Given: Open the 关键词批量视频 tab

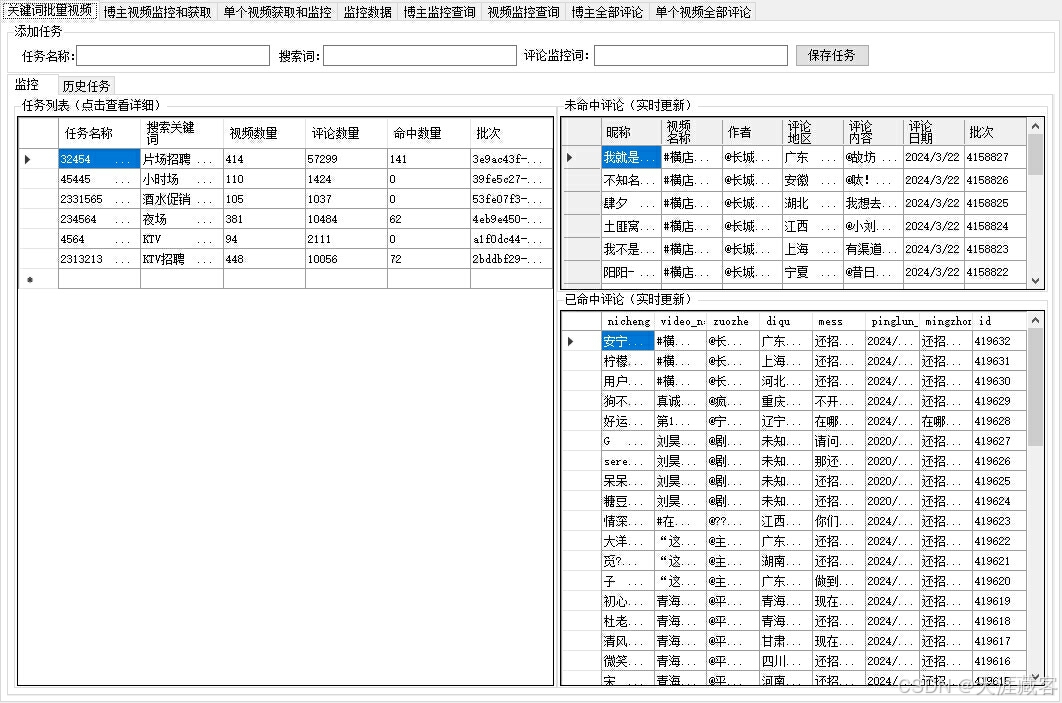Looking at the screenshot, I should pos(49,11).
